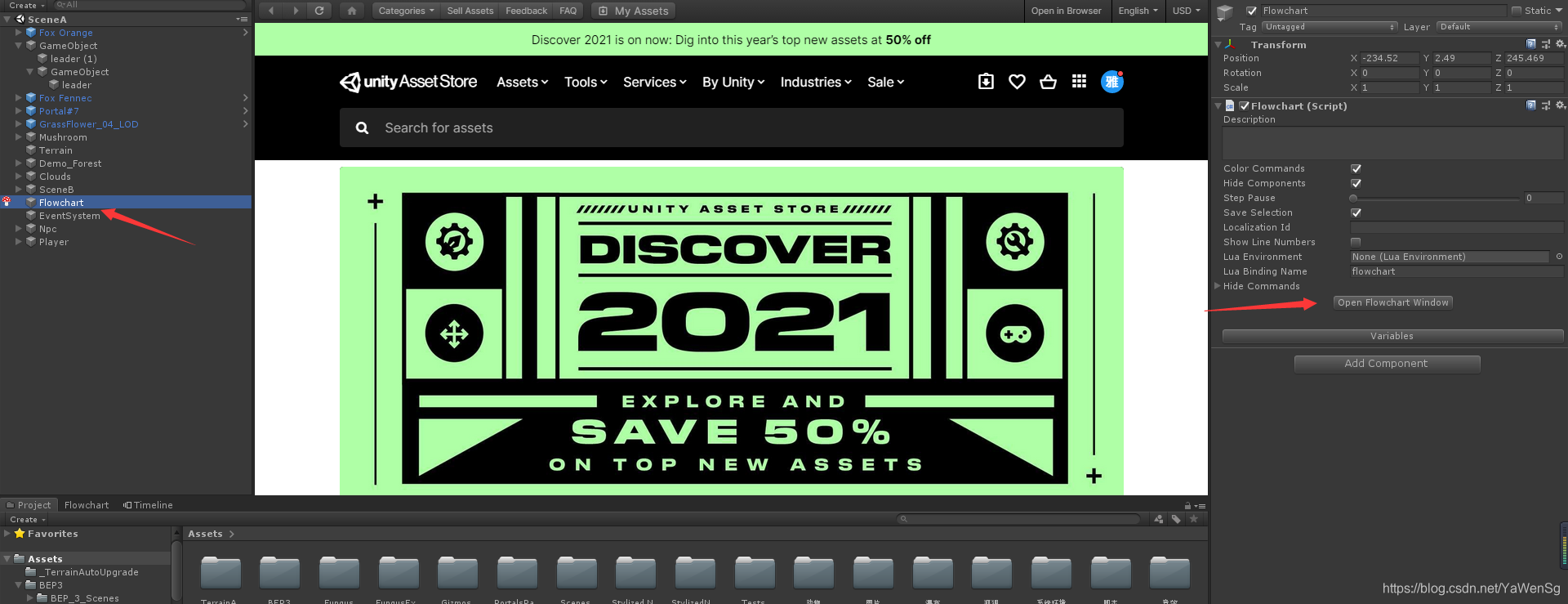Select the Terrain object in Hierarchy
Screen dimensions: 1568x604
[x=56, y=150]
